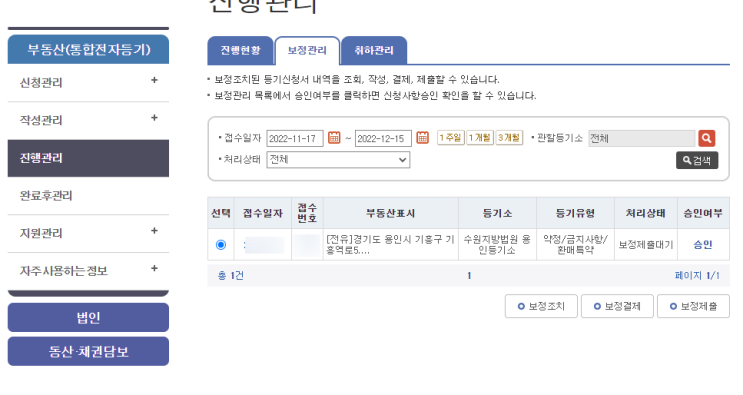Expand 지원관리 plus sign
743x395 pixels.
(154, 231)
